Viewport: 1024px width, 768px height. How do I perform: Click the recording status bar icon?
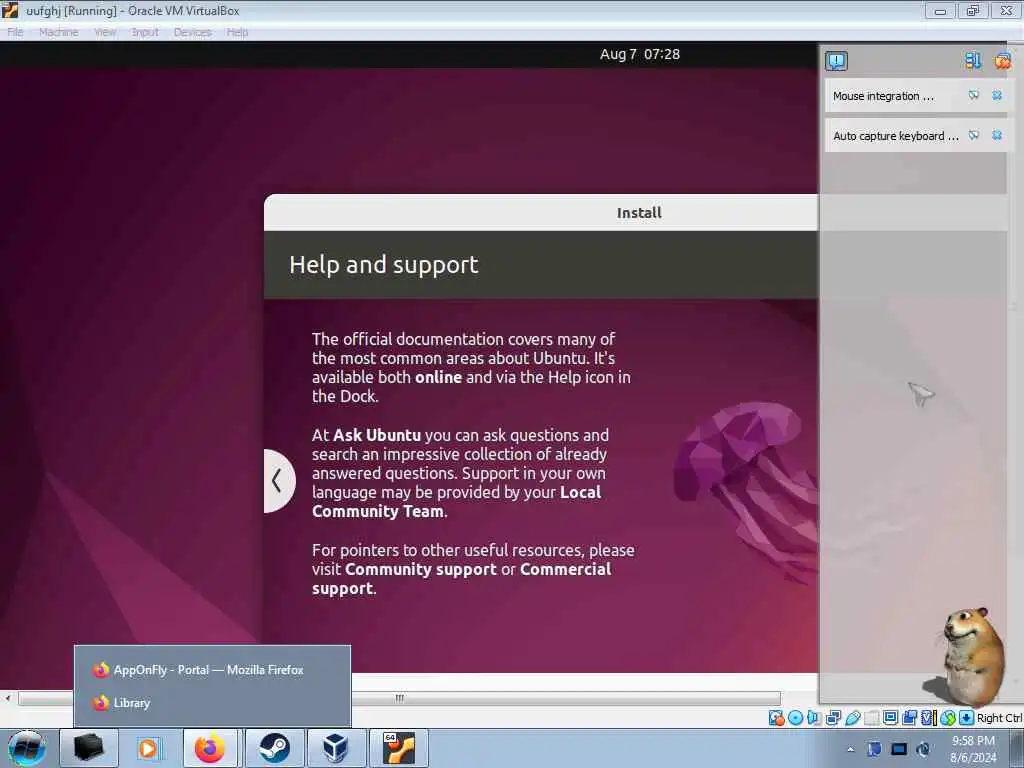pos(909,718)
